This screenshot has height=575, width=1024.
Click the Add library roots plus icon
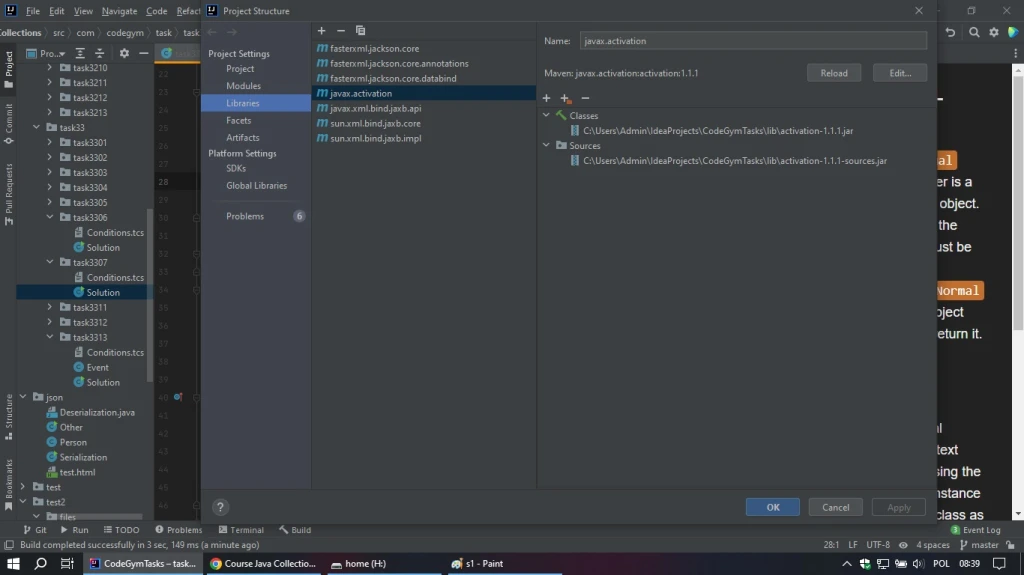(x=546, y=98)
